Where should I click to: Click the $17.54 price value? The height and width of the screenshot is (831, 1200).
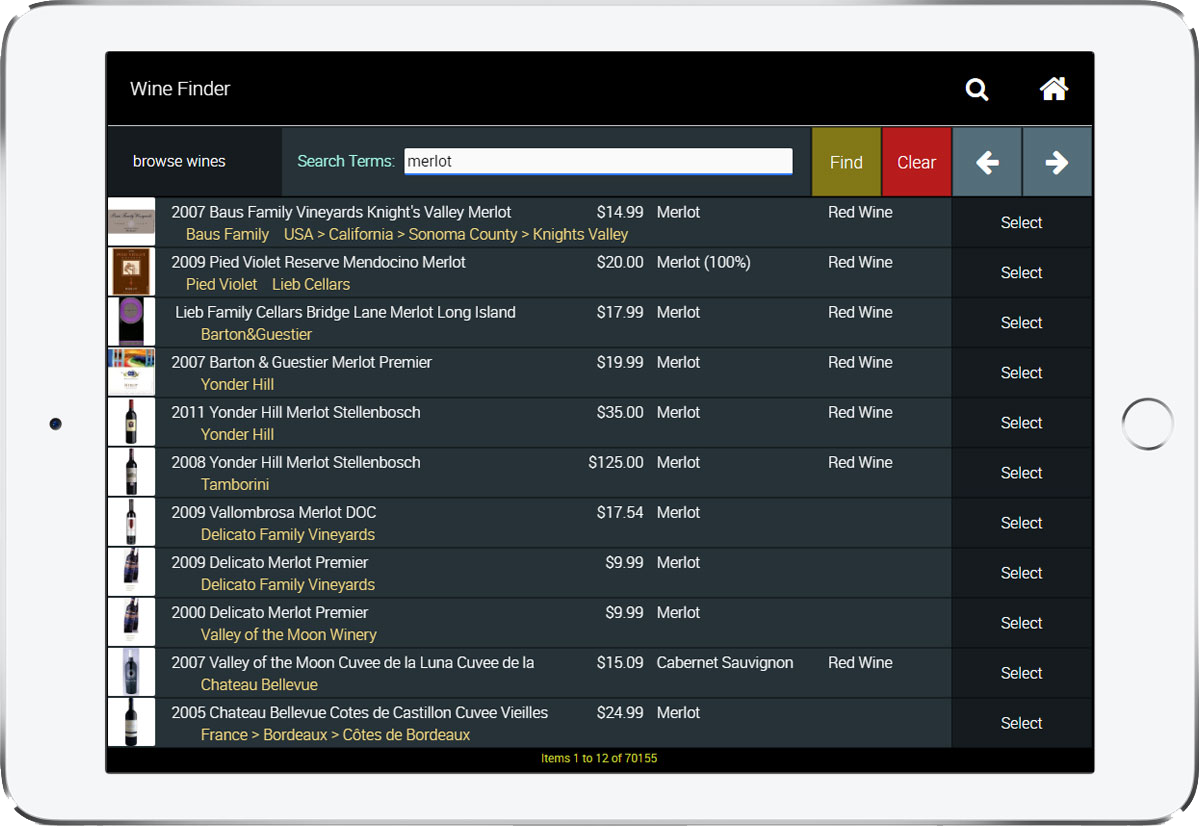tap(620, 512)
